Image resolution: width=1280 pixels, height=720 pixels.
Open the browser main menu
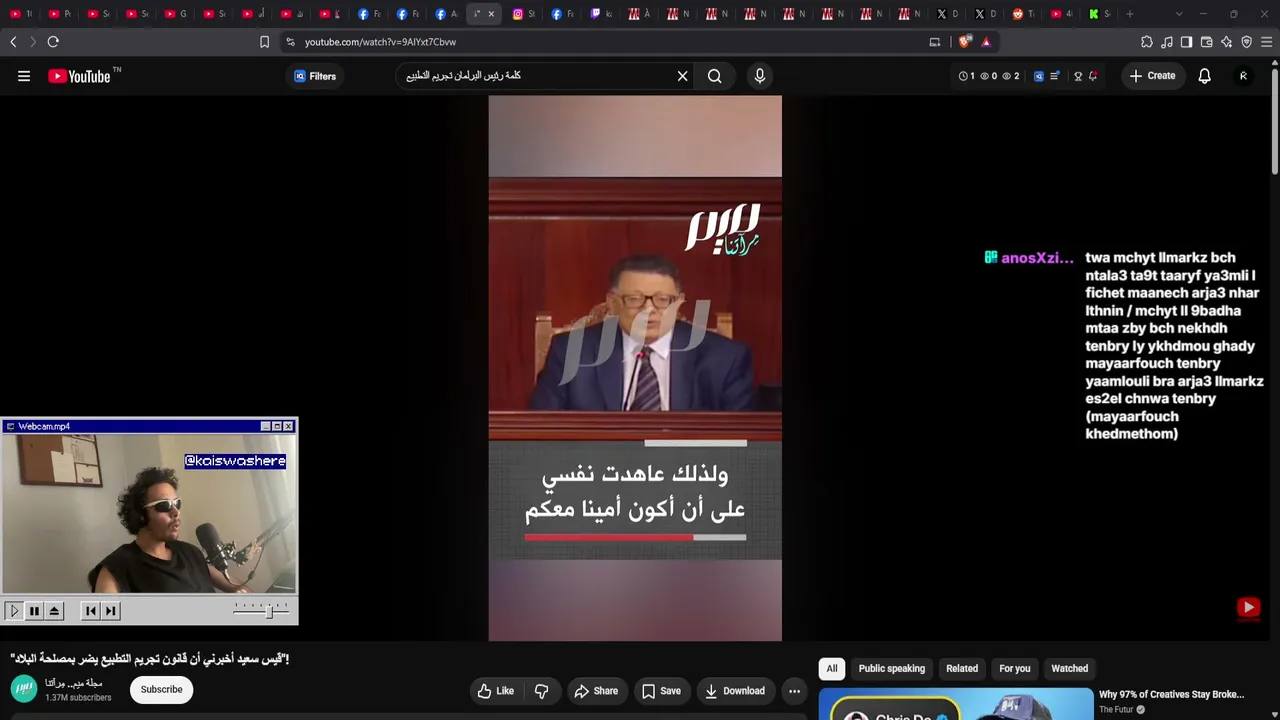(1267, 42)
